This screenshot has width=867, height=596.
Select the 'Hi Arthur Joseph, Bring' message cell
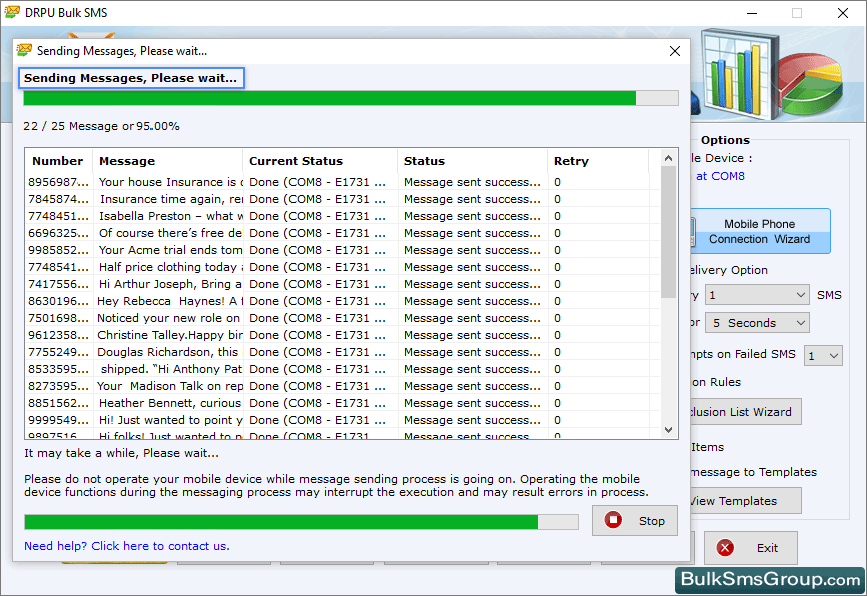pyautogui.click(x=170, y=284)
